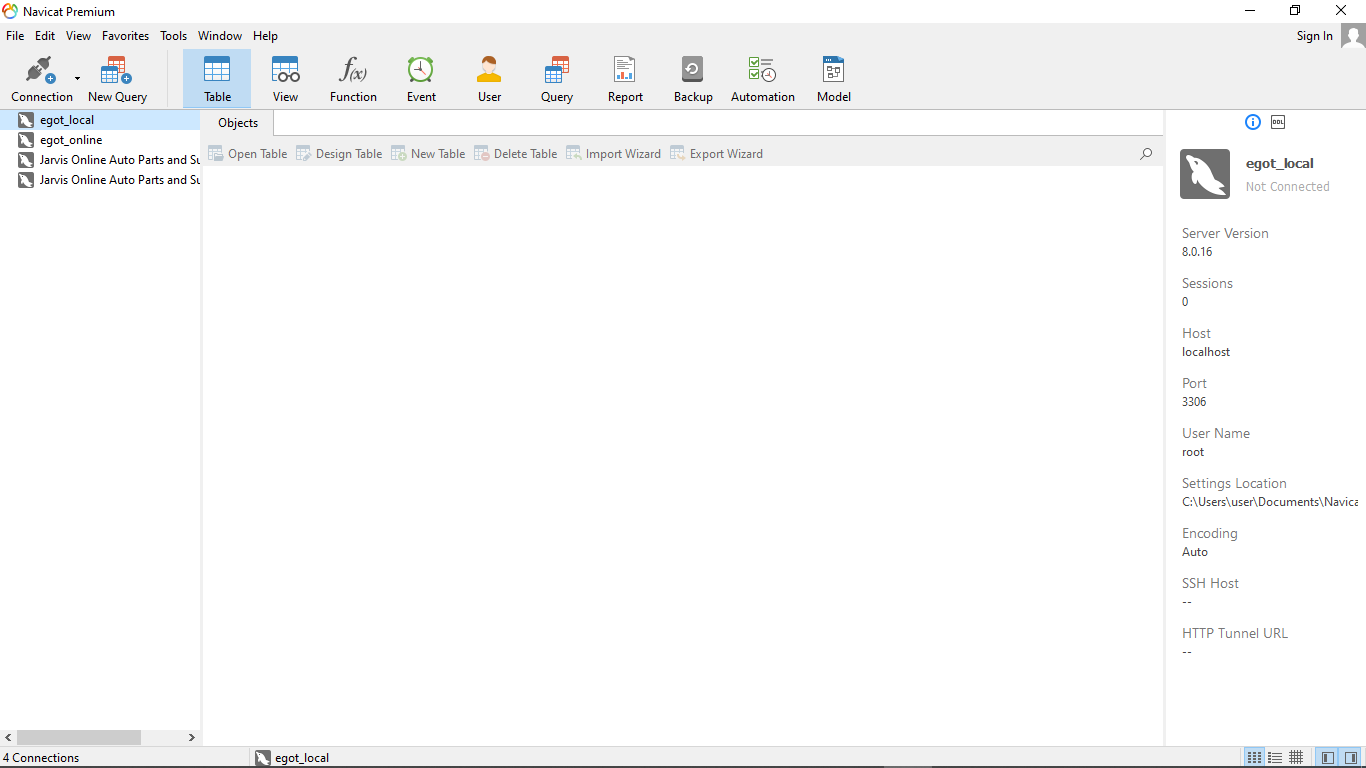Show the DDL panel icon

(1278, 122)
